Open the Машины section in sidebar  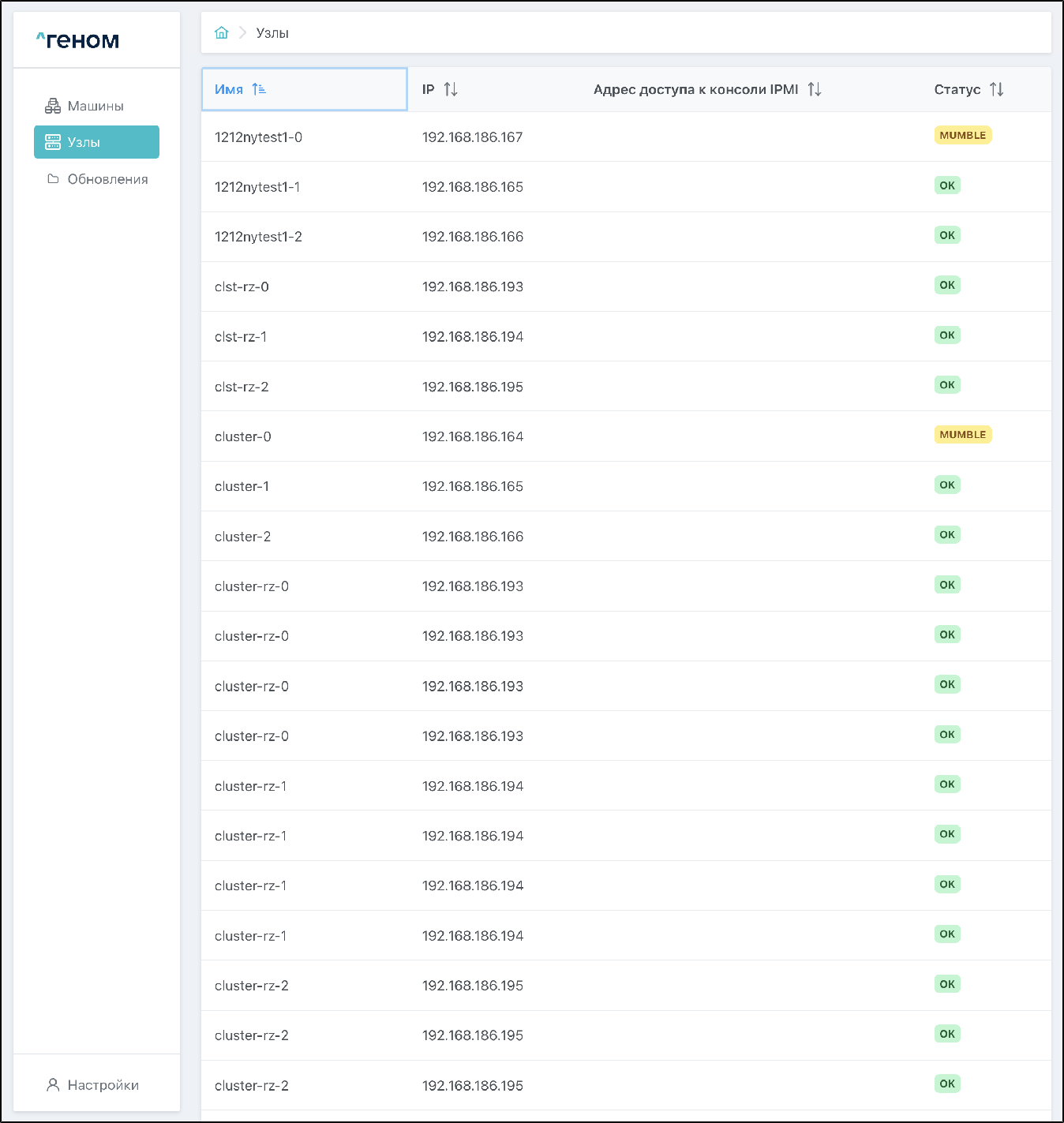(x=96, y=106)
